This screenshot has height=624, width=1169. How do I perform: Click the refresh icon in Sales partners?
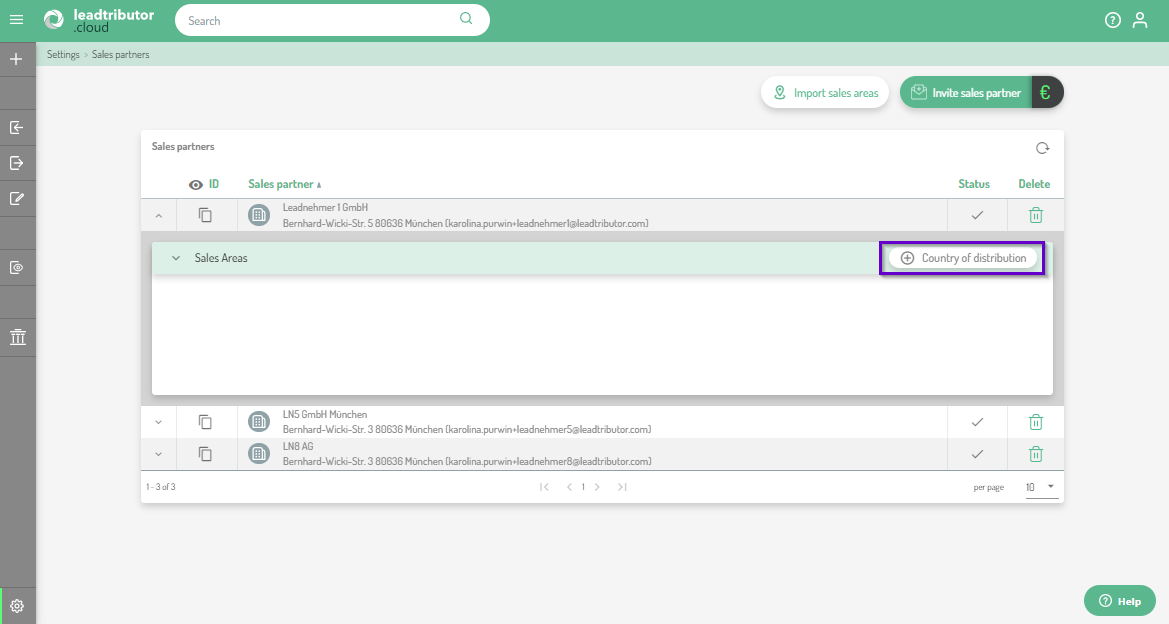[x=1042, y=148]
